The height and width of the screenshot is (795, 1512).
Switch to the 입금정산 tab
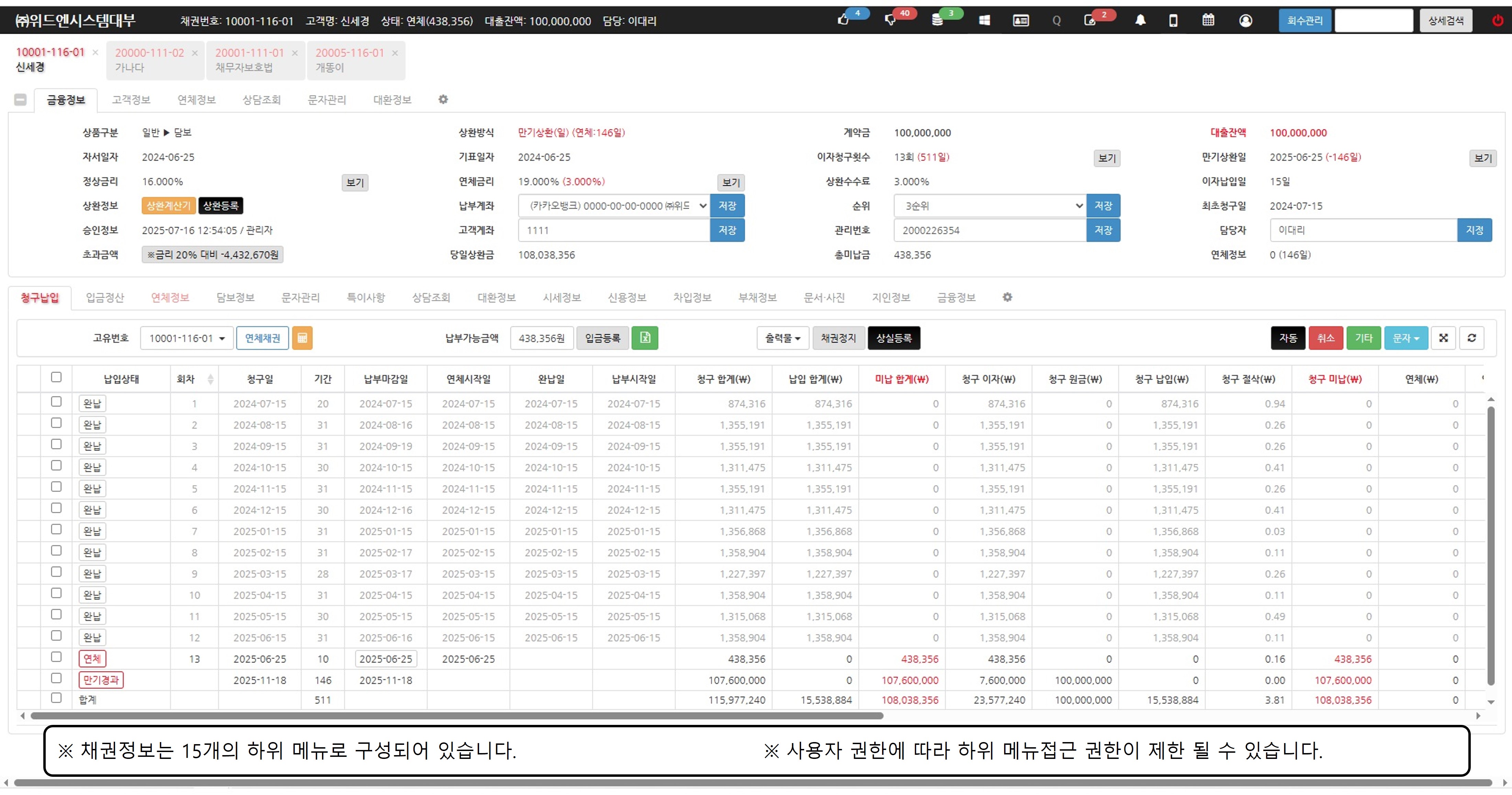pos(105,298)
